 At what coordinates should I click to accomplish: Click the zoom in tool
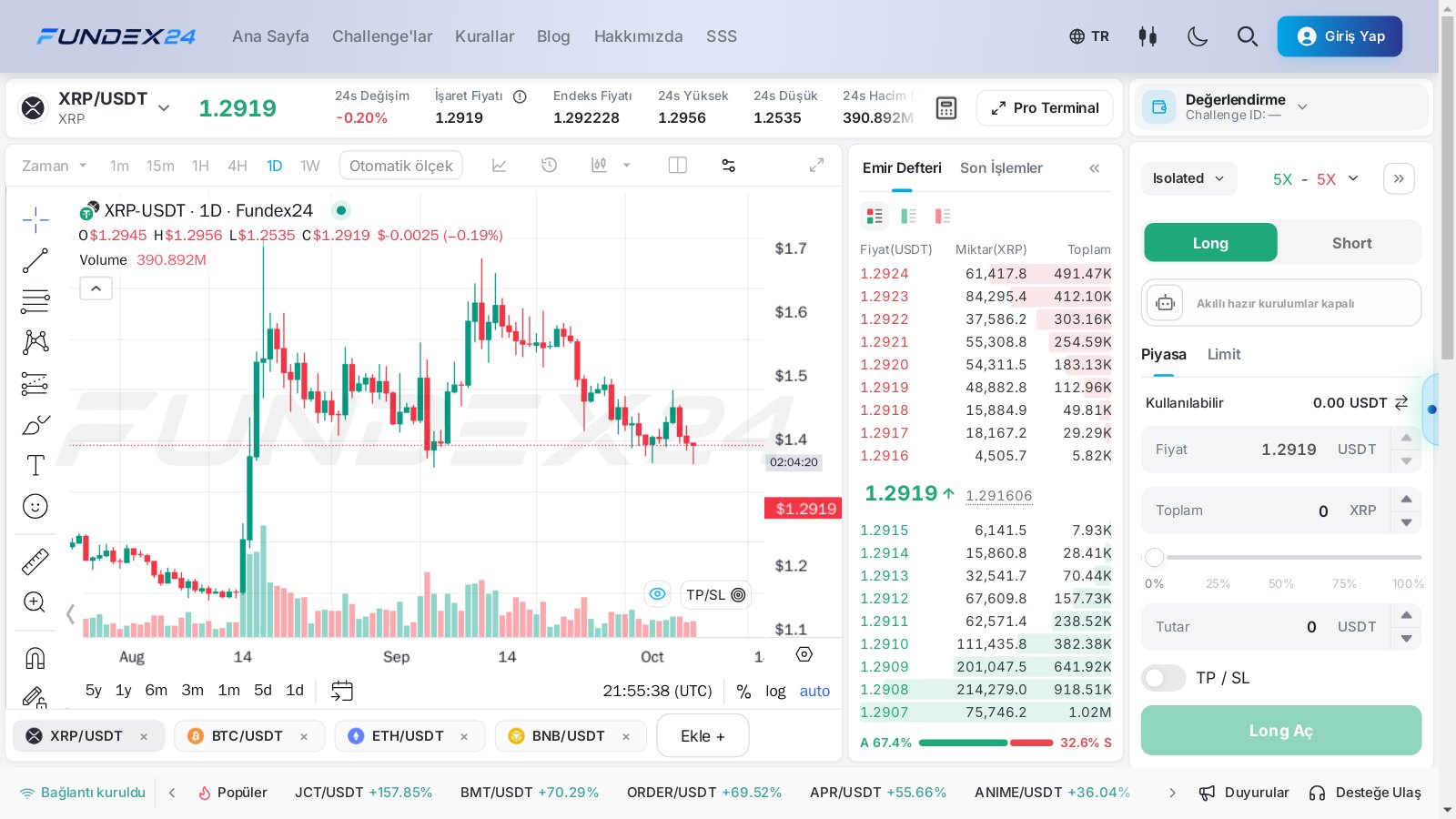[35, 602]
